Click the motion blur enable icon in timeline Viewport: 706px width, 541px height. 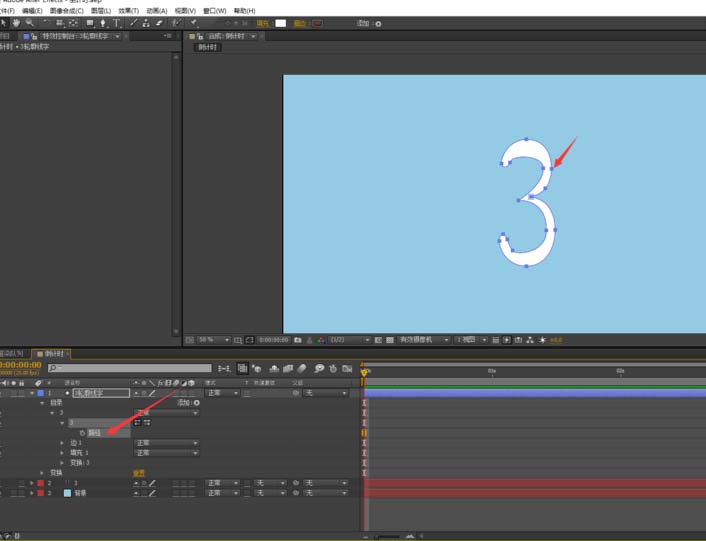coord(304,369)
